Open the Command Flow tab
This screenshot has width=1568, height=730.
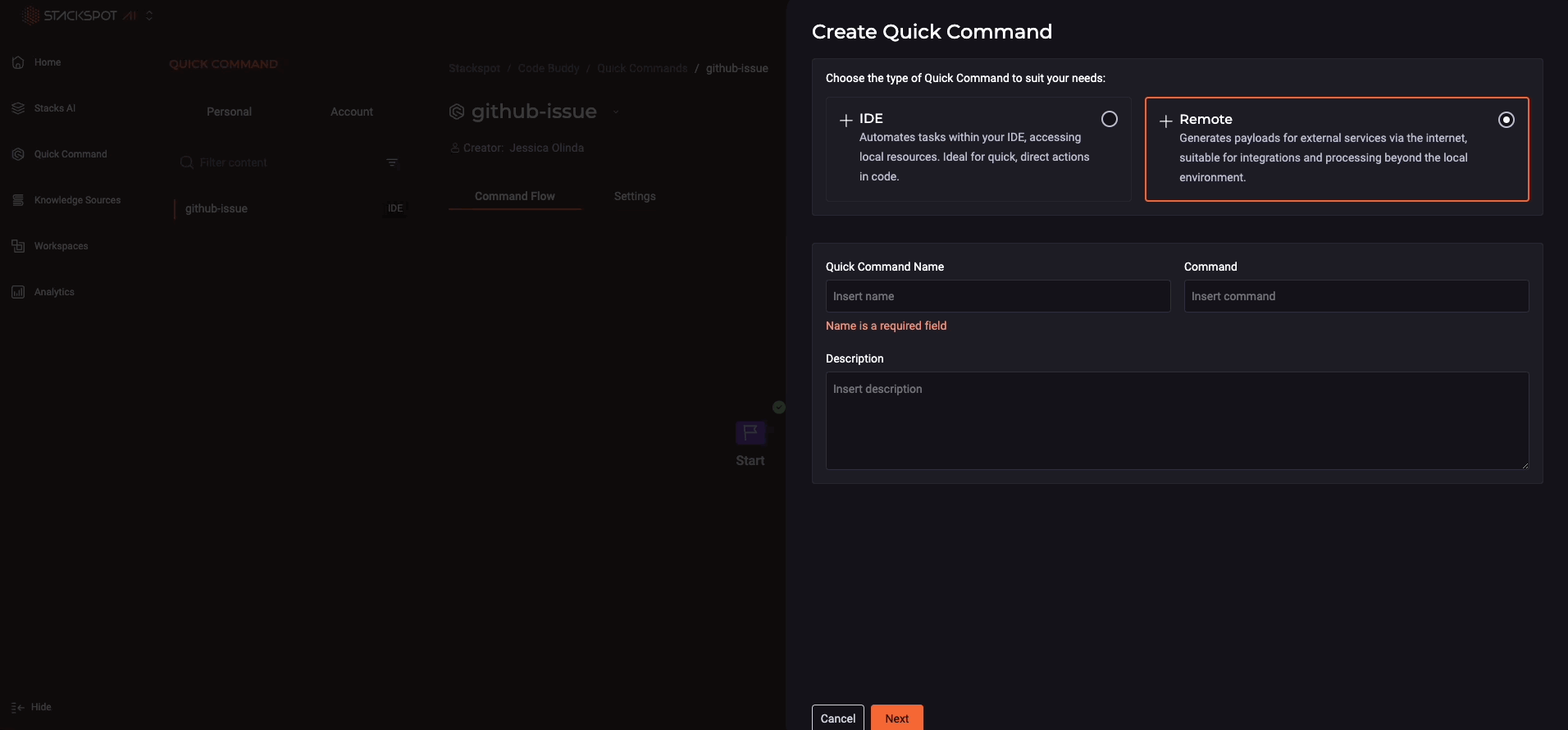pos(515,196)
